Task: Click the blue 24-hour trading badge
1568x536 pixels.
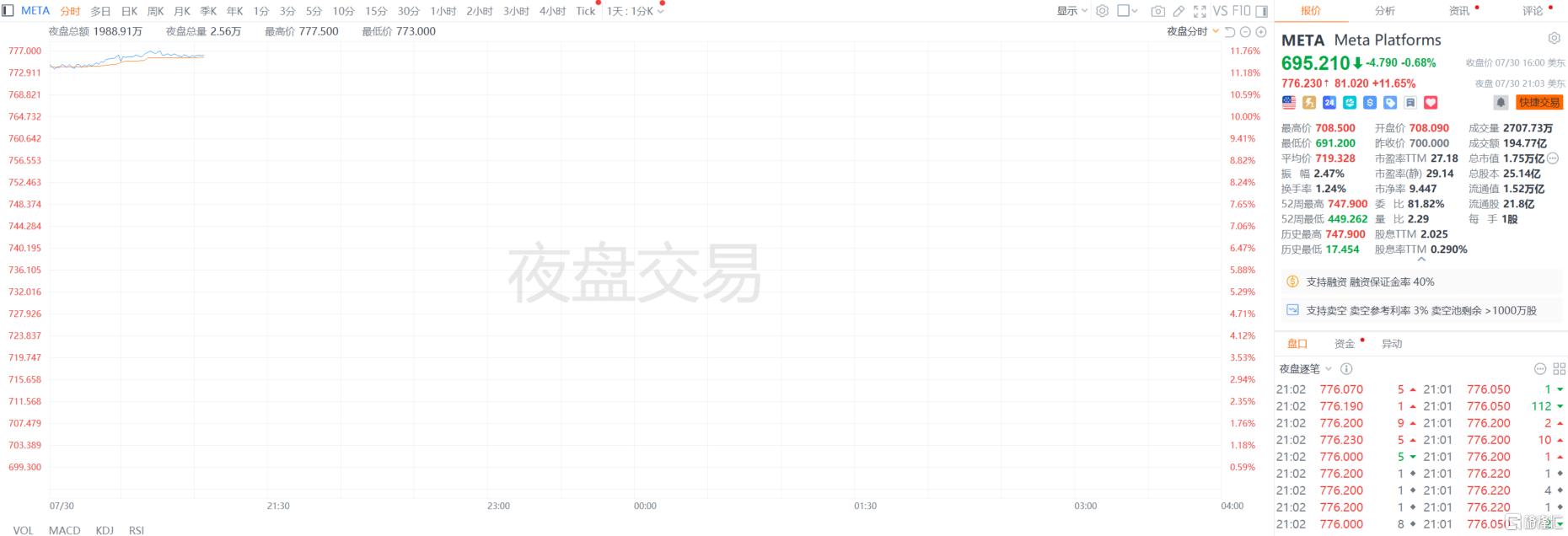Action: pyautogui.click(x=1329, y=102)
